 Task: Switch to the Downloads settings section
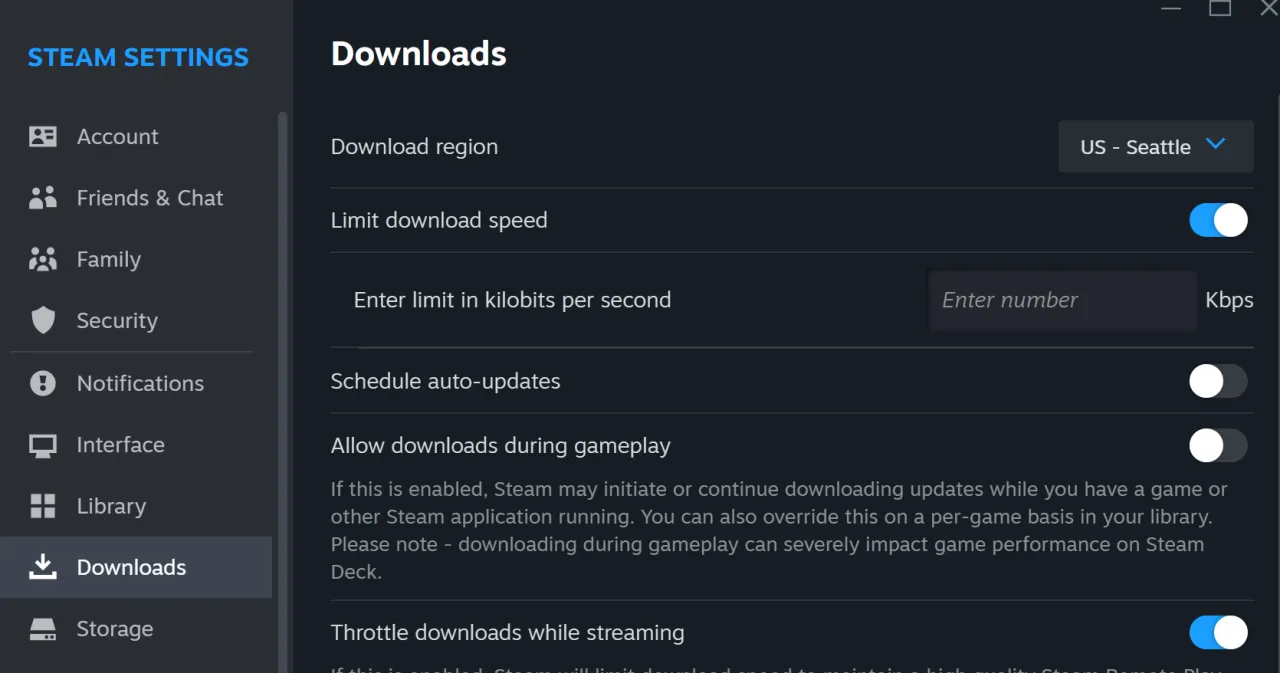[131, 567]
